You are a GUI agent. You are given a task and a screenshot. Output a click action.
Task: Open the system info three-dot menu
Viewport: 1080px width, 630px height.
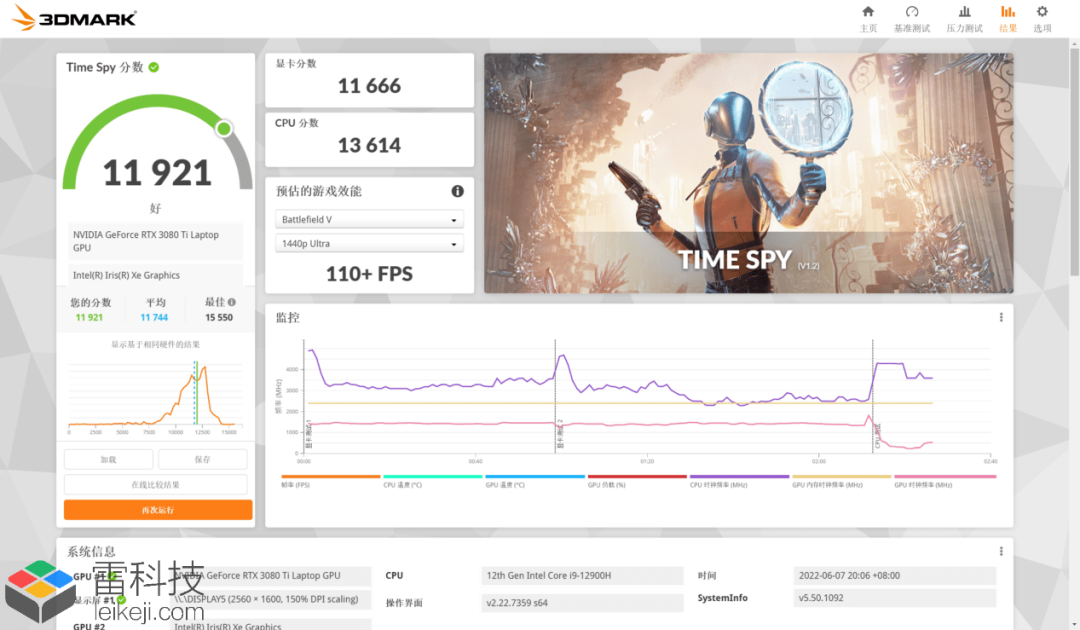pyautogui.click(x=1001, y=552)
